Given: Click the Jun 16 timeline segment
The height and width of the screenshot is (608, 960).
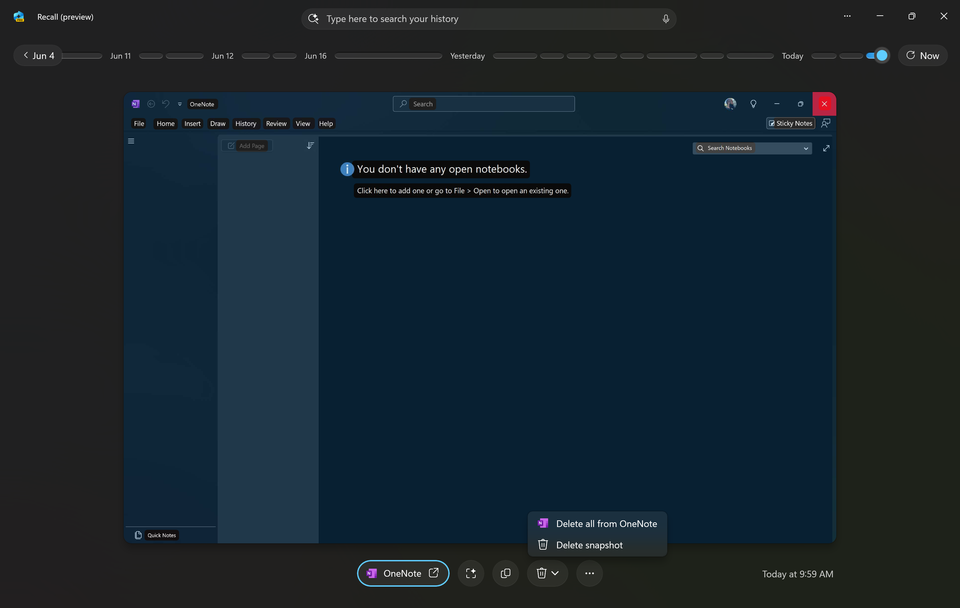Looking at the screenshot, I should pyautogui.click(x=317, y=55).
